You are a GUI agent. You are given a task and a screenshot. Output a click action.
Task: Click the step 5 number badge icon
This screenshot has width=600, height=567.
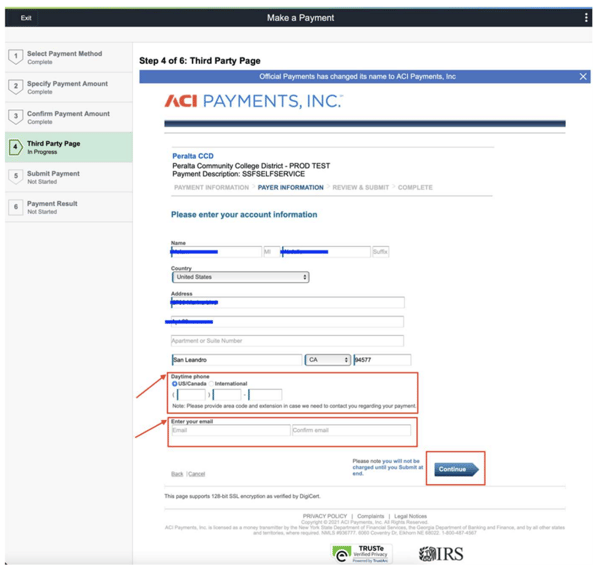pos(16,177)
